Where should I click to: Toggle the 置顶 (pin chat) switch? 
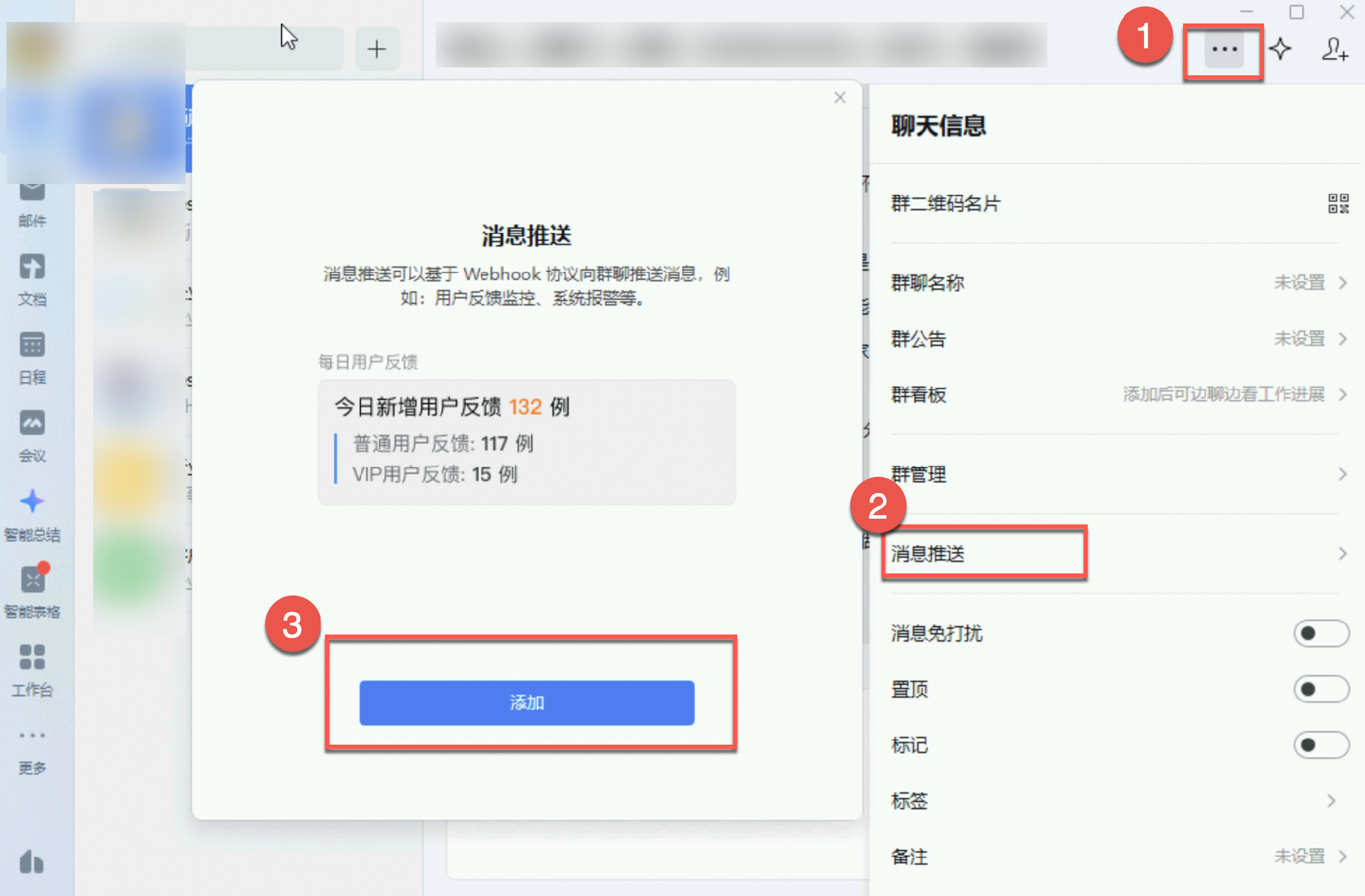point(1320,689)
